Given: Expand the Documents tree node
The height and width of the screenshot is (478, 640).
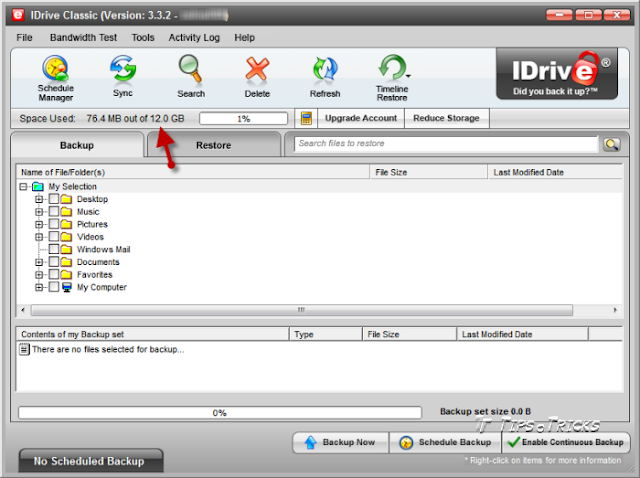Looking at the screenshot, I should [39, 262].
